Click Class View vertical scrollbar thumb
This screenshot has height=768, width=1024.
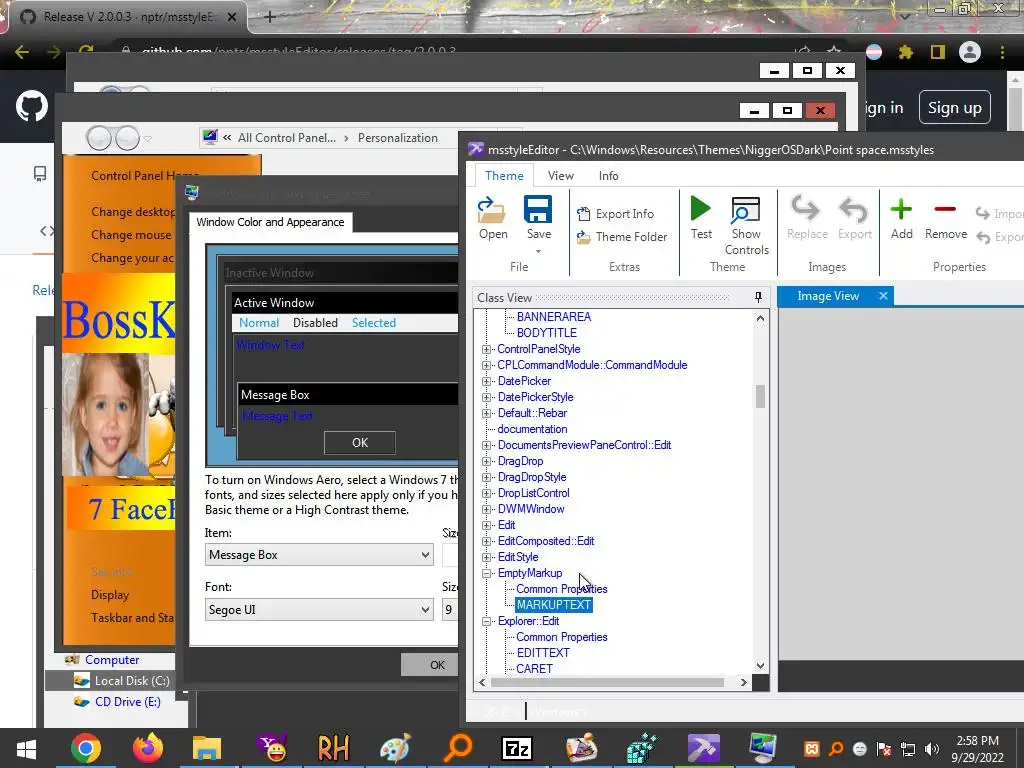tap(760, 396)
